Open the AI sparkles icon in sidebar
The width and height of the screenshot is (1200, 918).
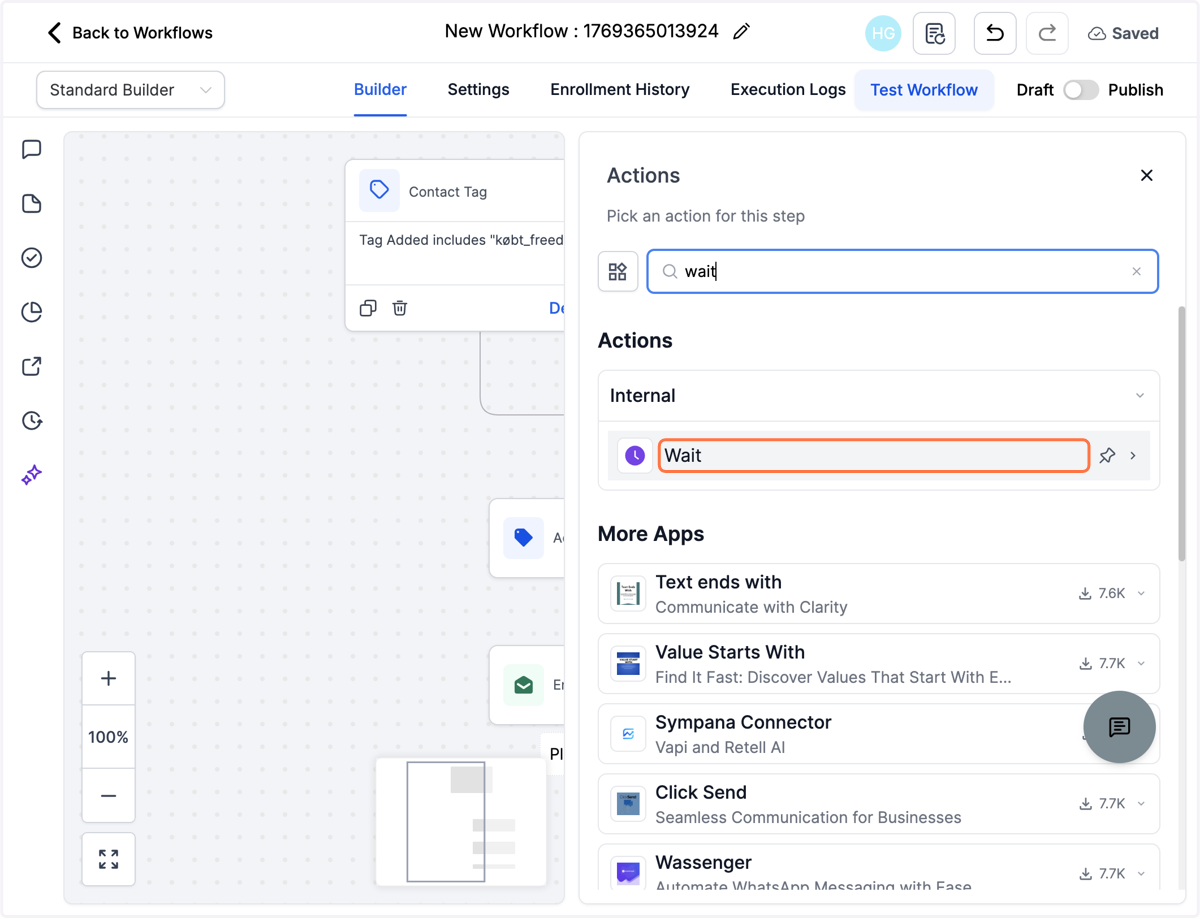[32, 474]
